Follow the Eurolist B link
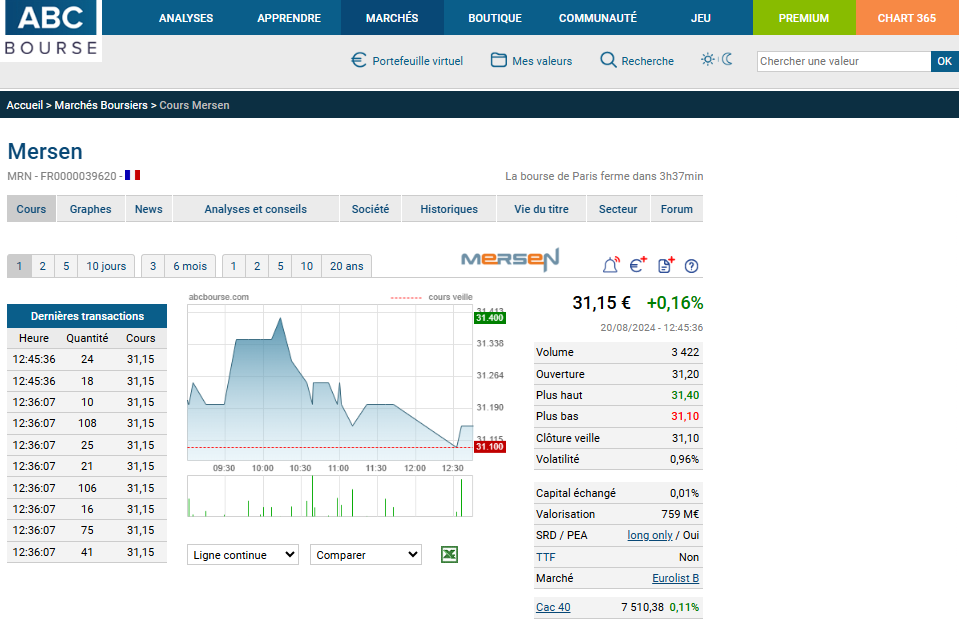 675,578
